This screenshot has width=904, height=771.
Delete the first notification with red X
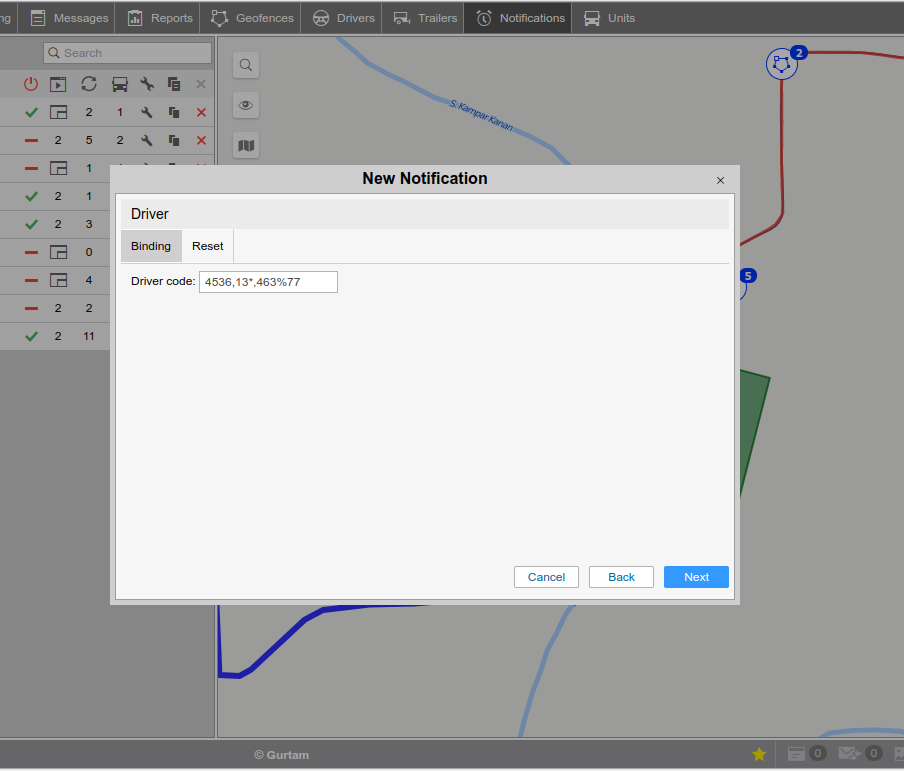point(201,113)
